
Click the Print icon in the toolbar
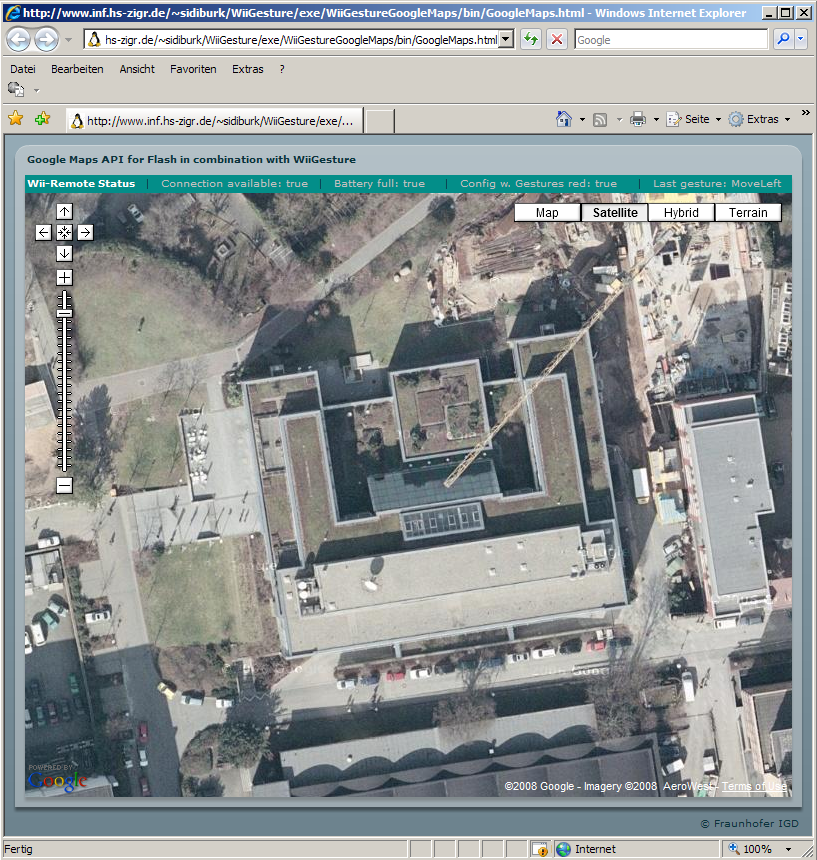click(x=637, y=118)
